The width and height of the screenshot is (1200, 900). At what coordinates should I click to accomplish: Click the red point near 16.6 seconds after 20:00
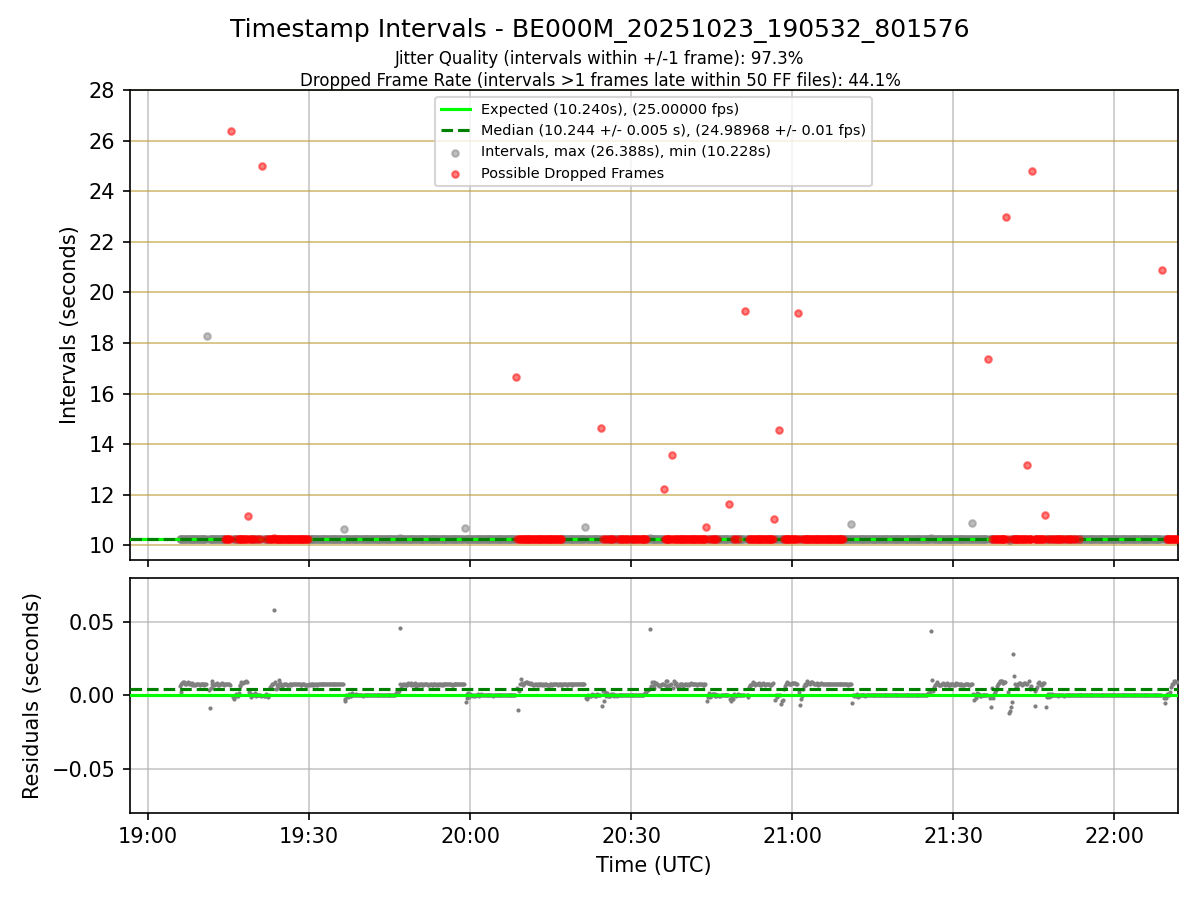[516, 377]
